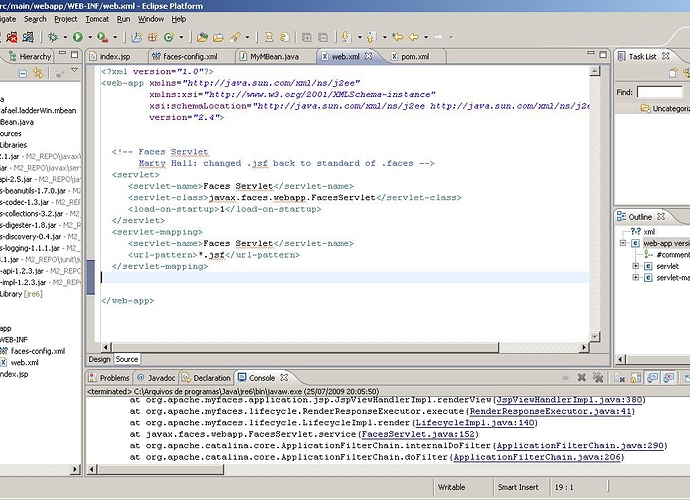Open the Debug dropdown arrow
The width and height of the screenshot is (690, 500).
[x=65, y=37]
